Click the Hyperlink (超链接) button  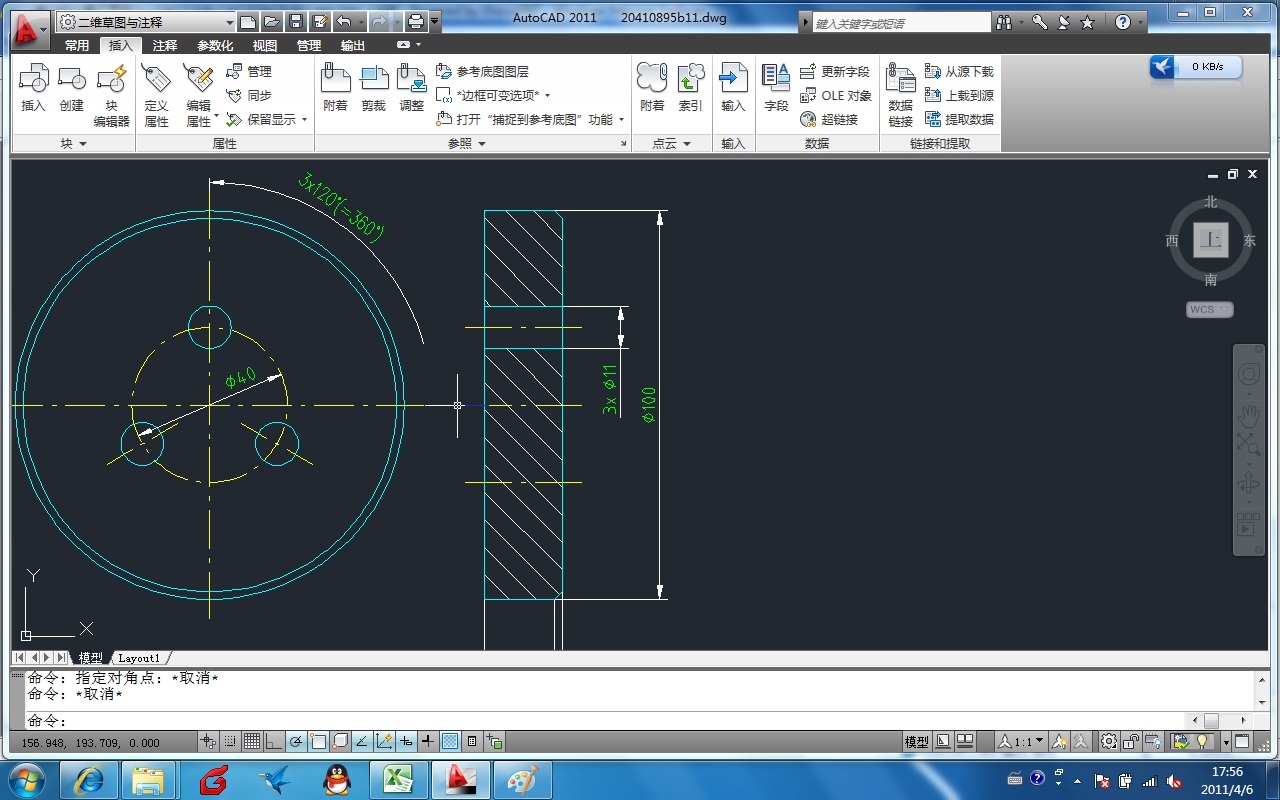(830, 119)
